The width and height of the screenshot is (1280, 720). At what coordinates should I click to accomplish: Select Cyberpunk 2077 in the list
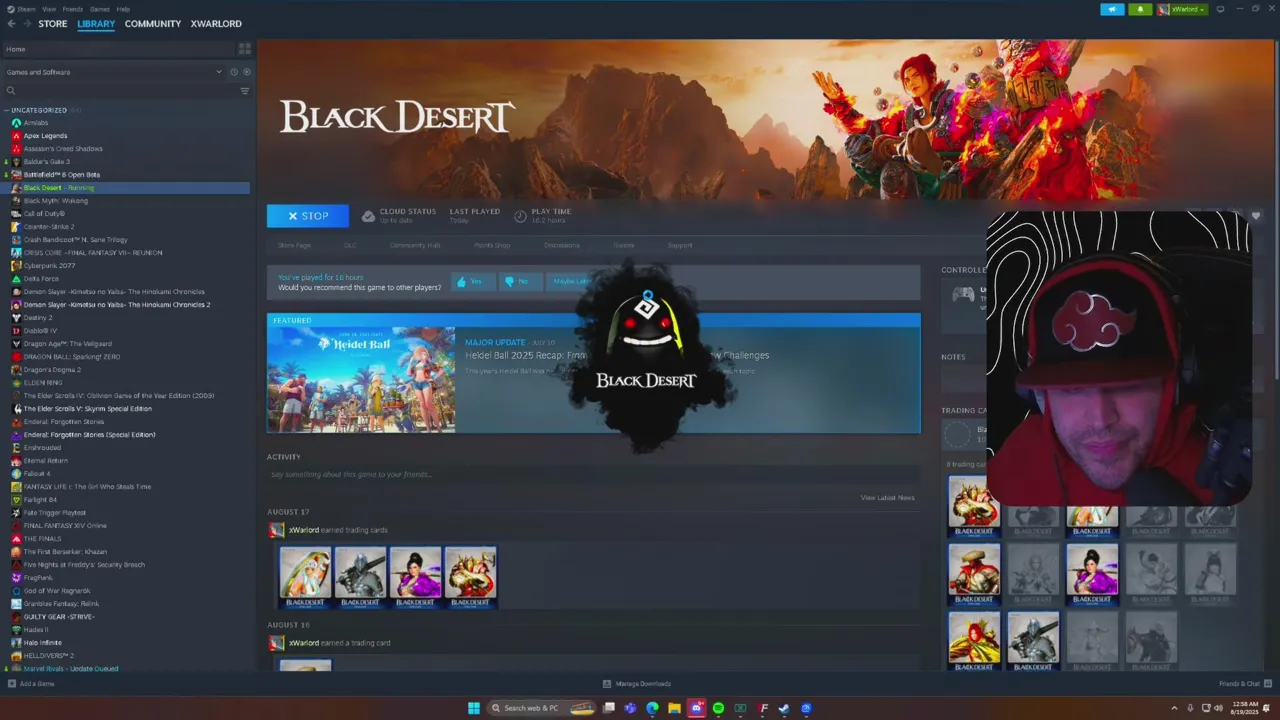coord(49,266)
